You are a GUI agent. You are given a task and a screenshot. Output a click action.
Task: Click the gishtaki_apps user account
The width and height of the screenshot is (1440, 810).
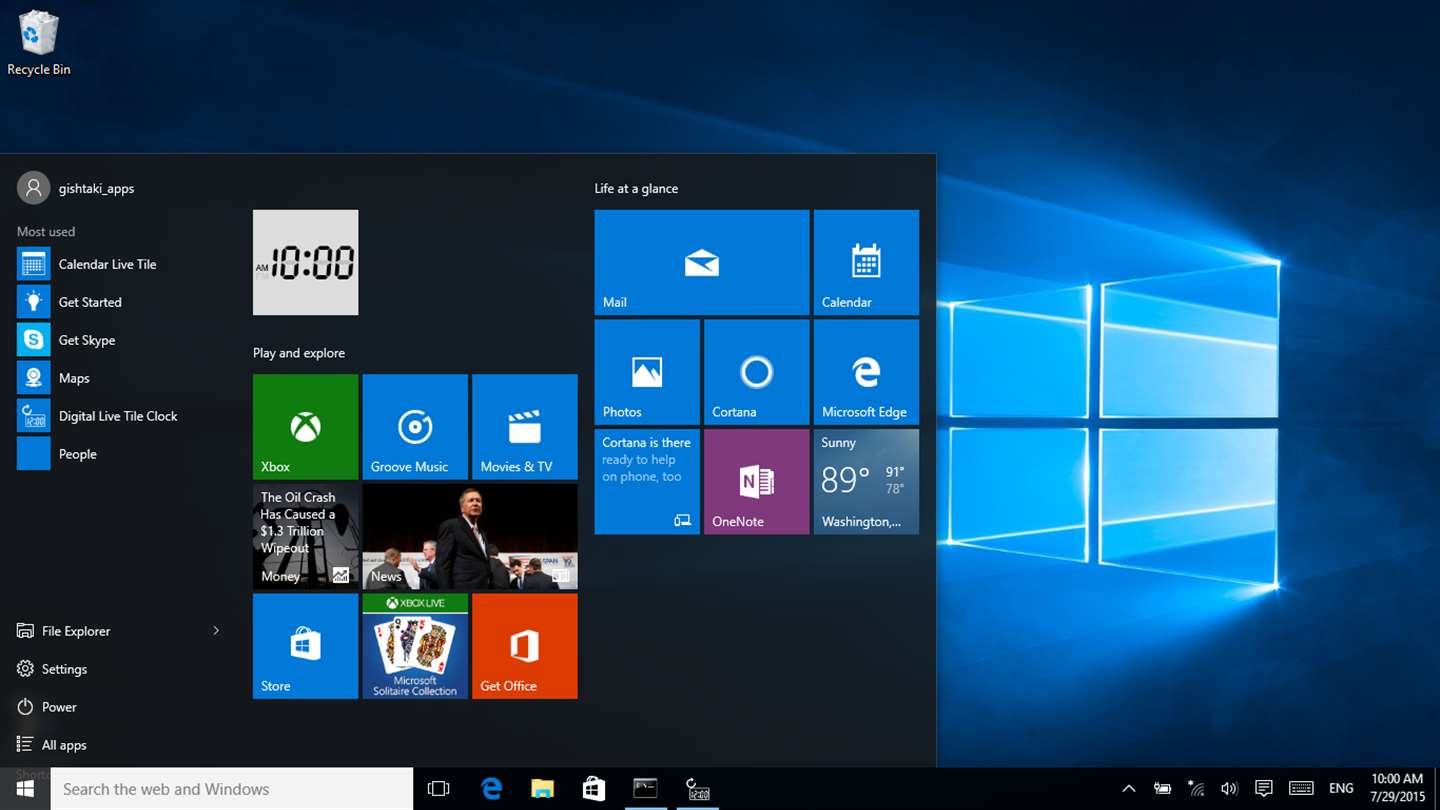[76, 188]
